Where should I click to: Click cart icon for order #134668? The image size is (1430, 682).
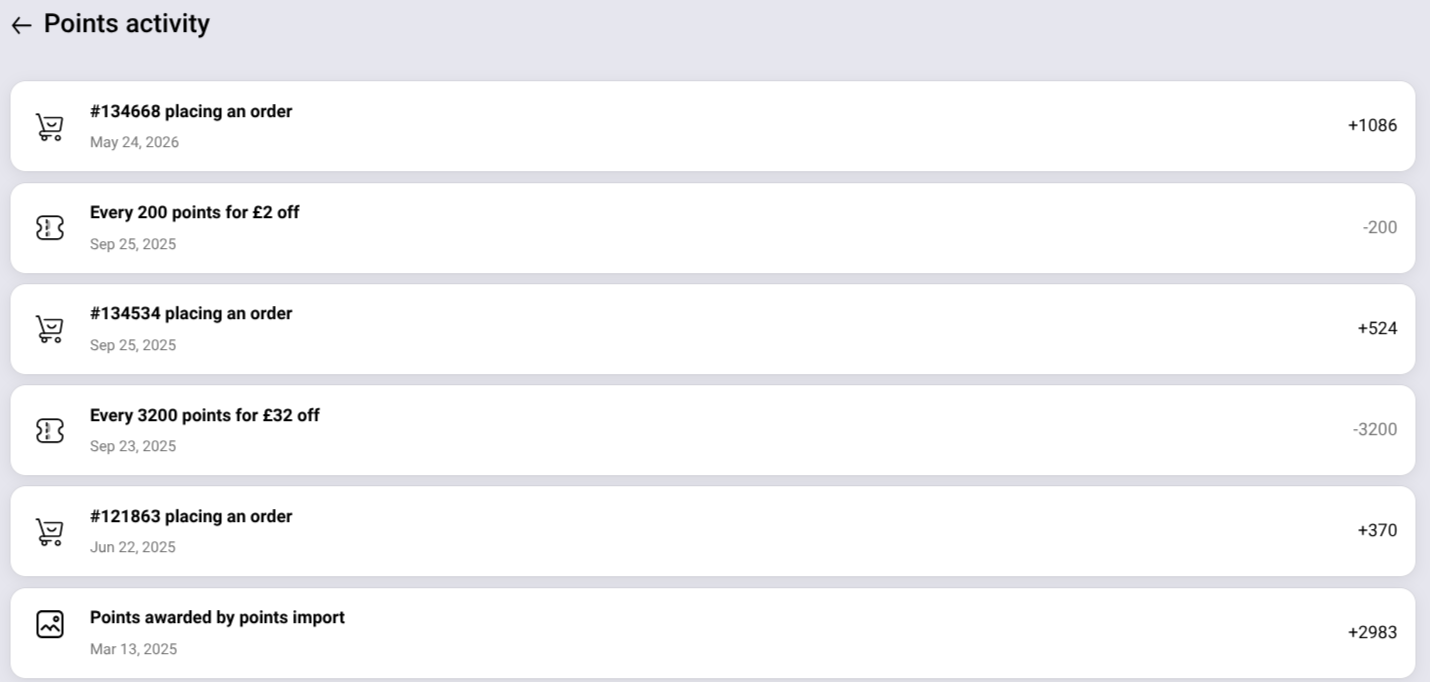(50, 127)
